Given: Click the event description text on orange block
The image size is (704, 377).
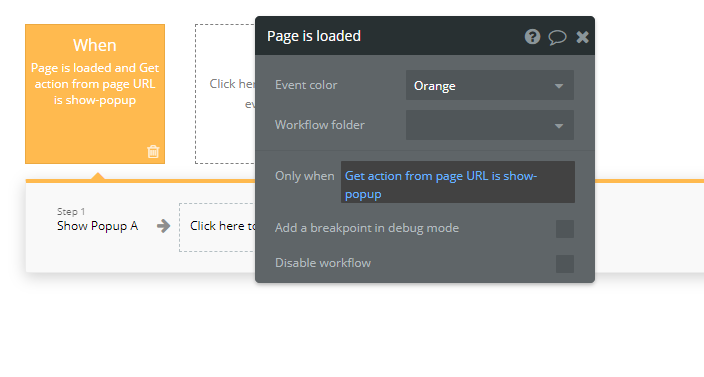Looking at the screenshot, I should click(x=95, y=84).
